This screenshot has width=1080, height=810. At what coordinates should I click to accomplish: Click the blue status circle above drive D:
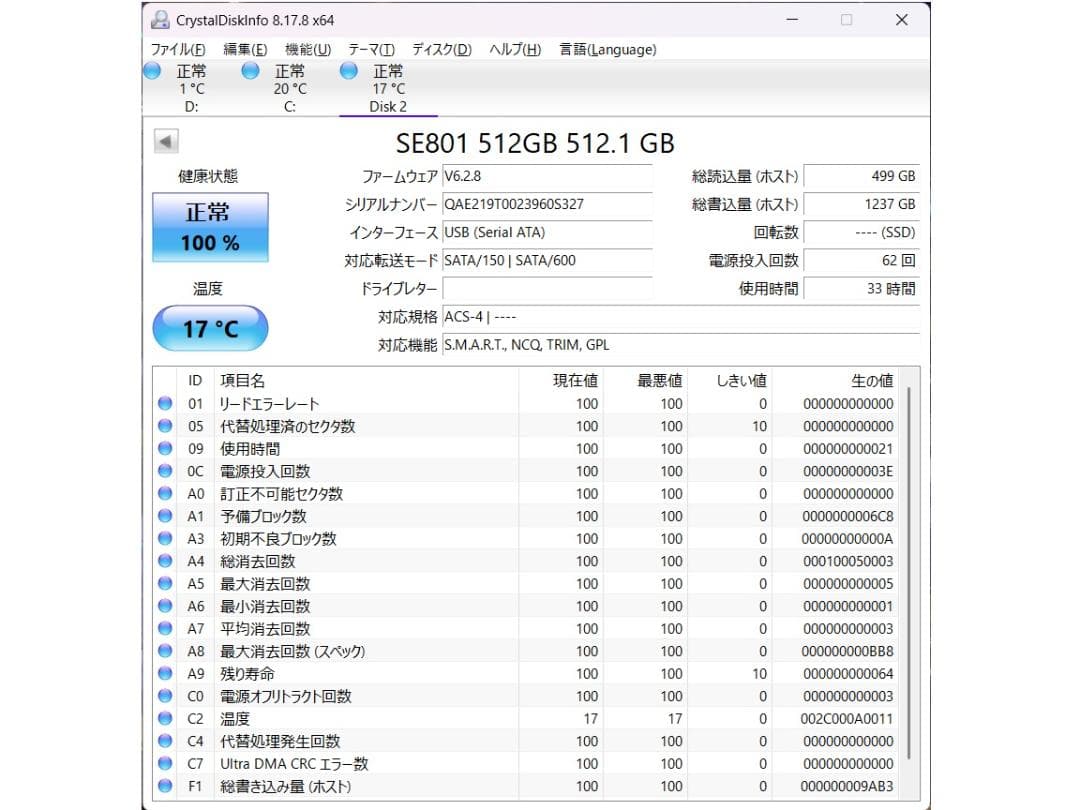pos(152,71)
